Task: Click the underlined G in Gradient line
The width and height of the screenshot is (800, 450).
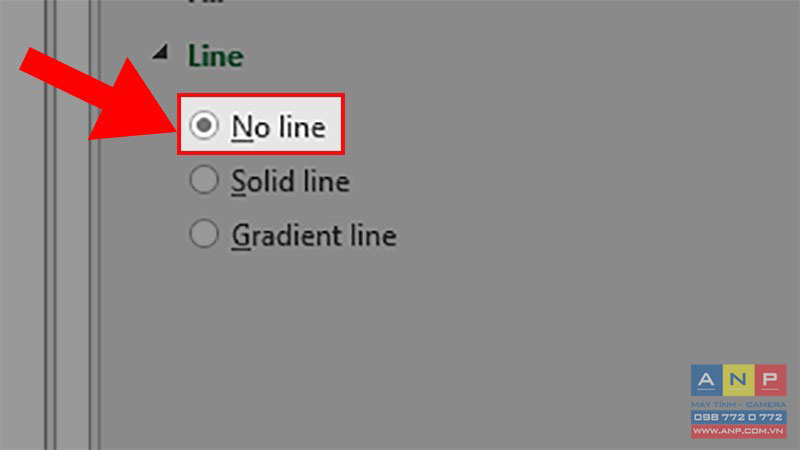Action: [241, 236]
